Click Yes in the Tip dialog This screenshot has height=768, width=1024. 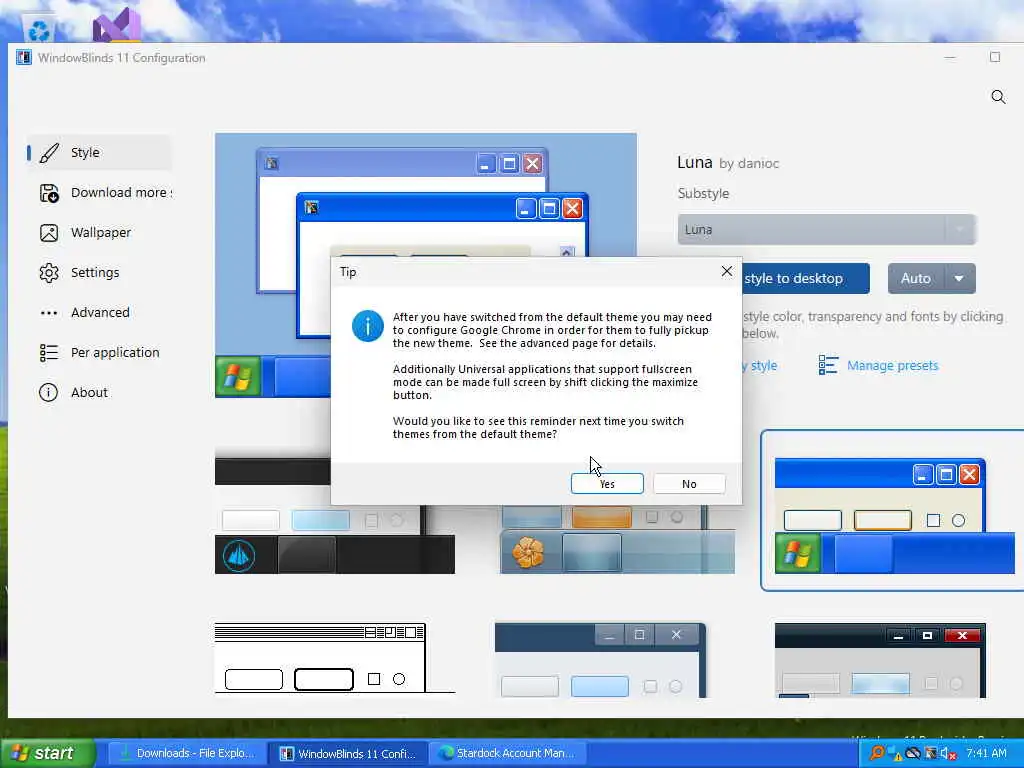607,484
